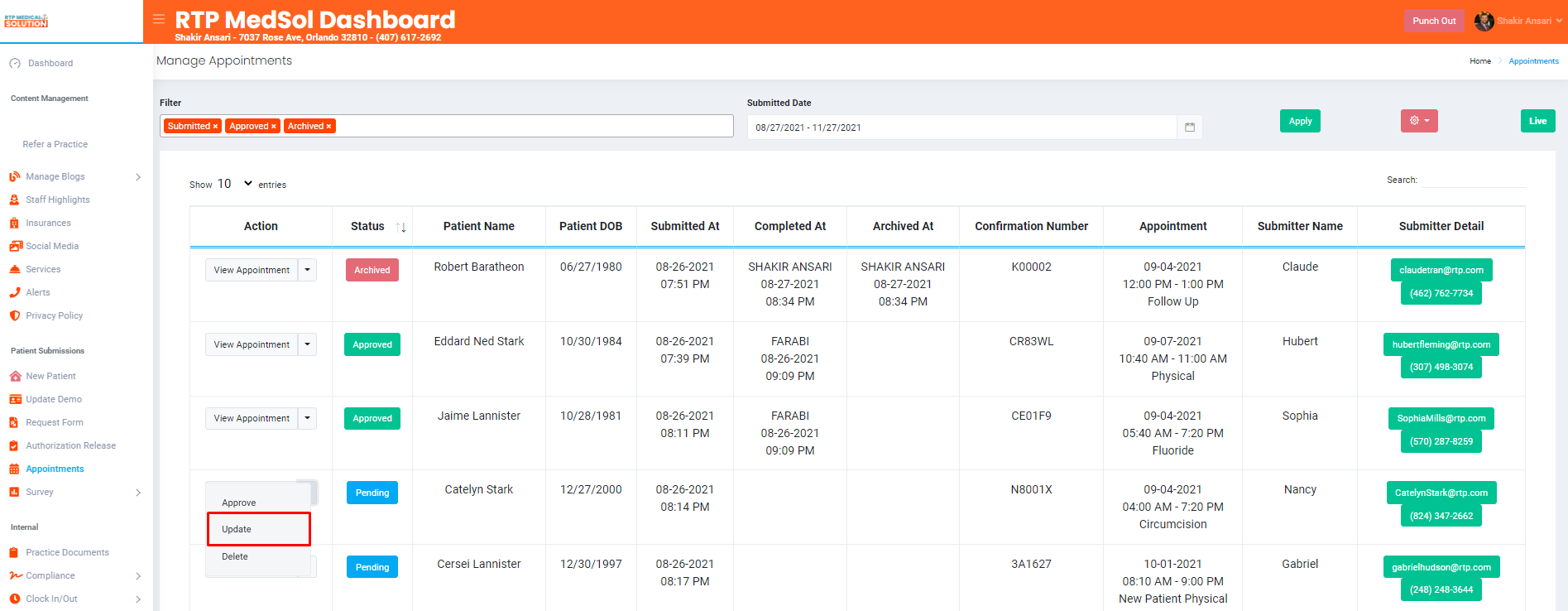Open the red gear settings dropdown

pyautogui.click(x=1419, y=121)
